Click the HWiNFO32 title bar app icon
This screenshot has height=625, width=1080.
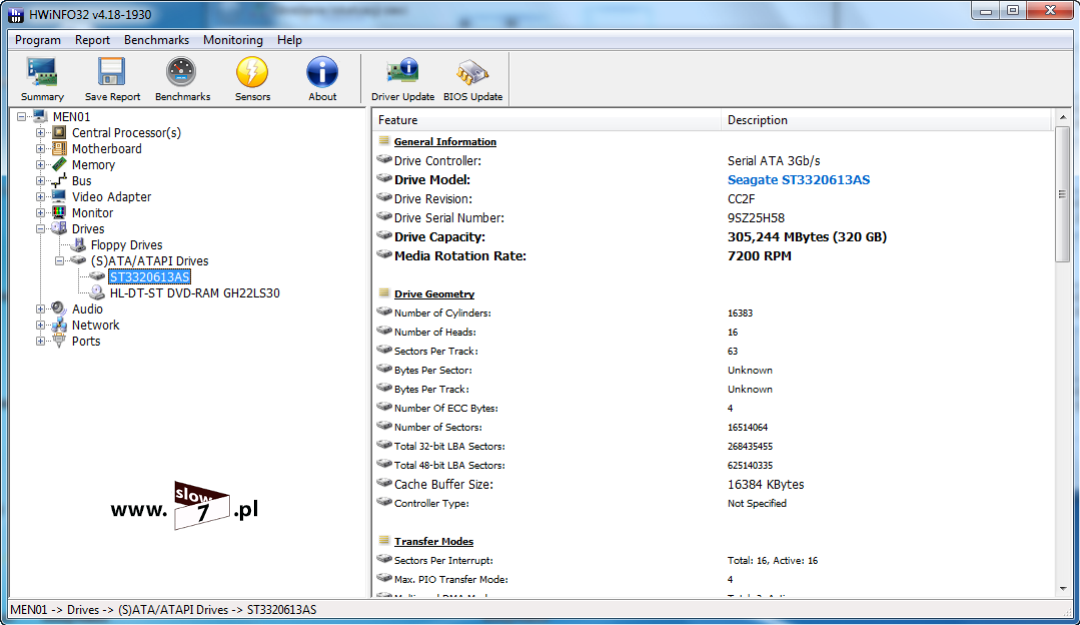pyautogui.click(x=16, y=14)
